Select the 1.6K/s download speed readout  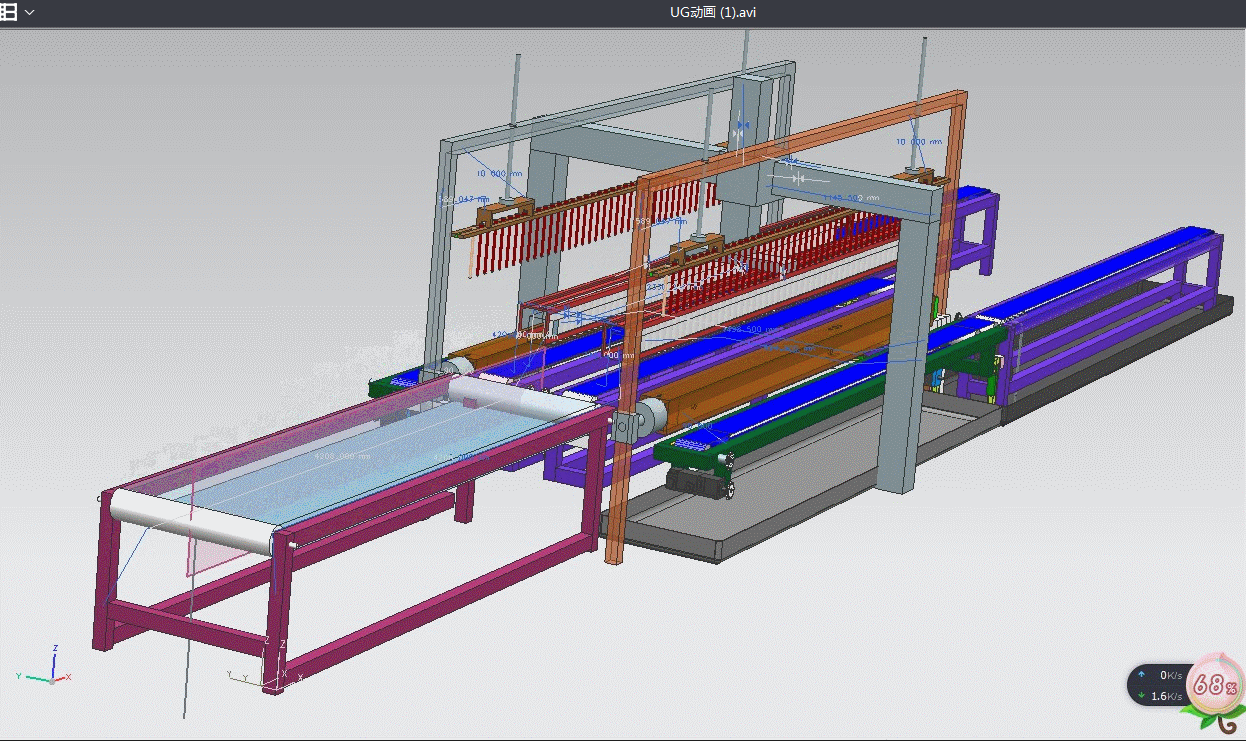pyautogui.click(x=1166, y=696)
